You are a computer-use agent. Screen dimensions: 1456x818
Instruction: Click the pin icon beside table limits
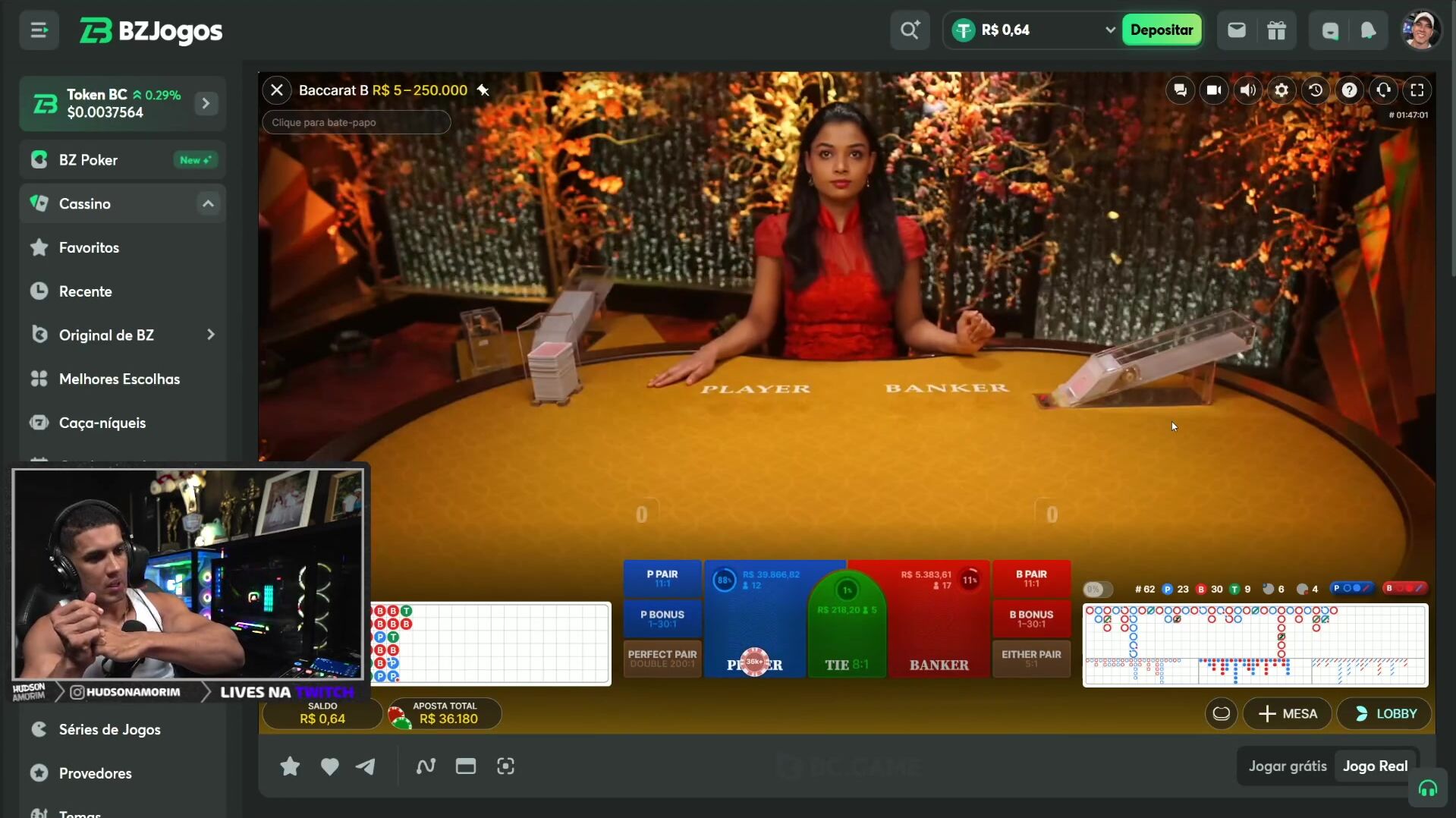pos(483,90)
